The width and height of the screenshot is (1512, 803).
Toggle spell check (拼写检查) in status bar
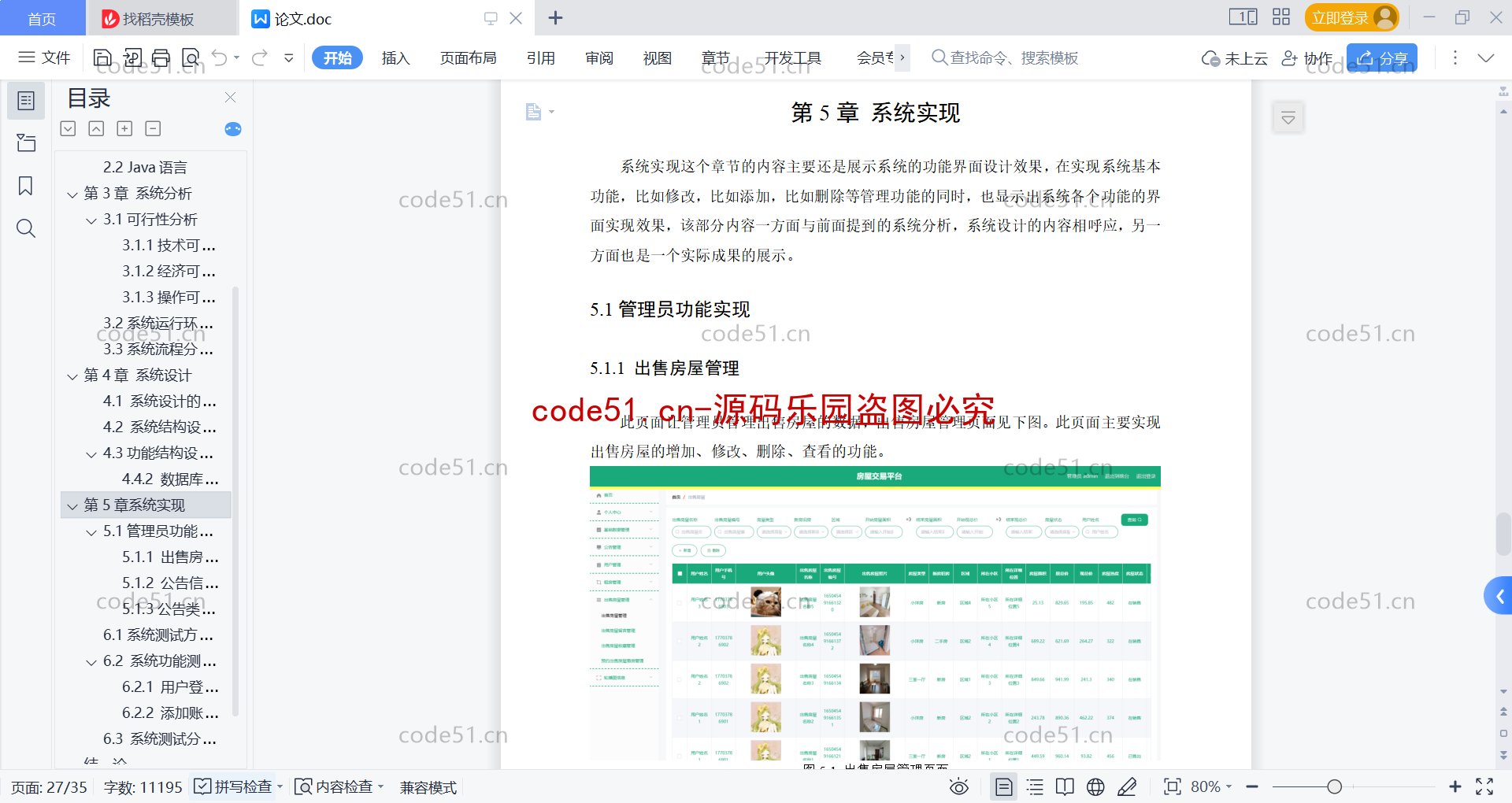tap(238, 786)
